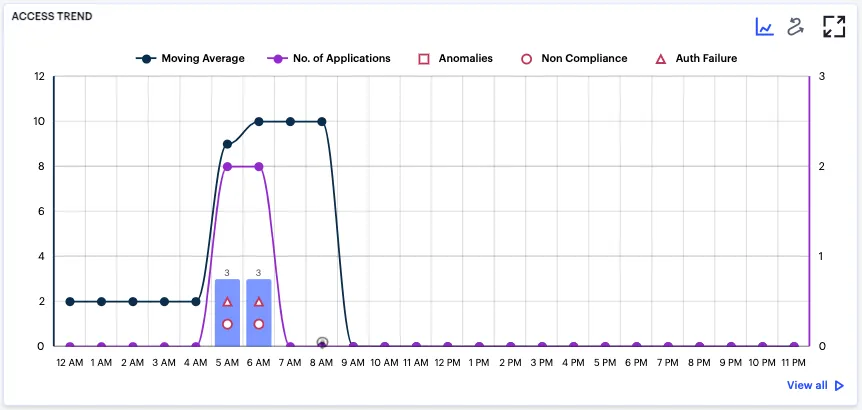Click the play arrow next to View all
Screen dimensions: 862x410
pos(839,386)
